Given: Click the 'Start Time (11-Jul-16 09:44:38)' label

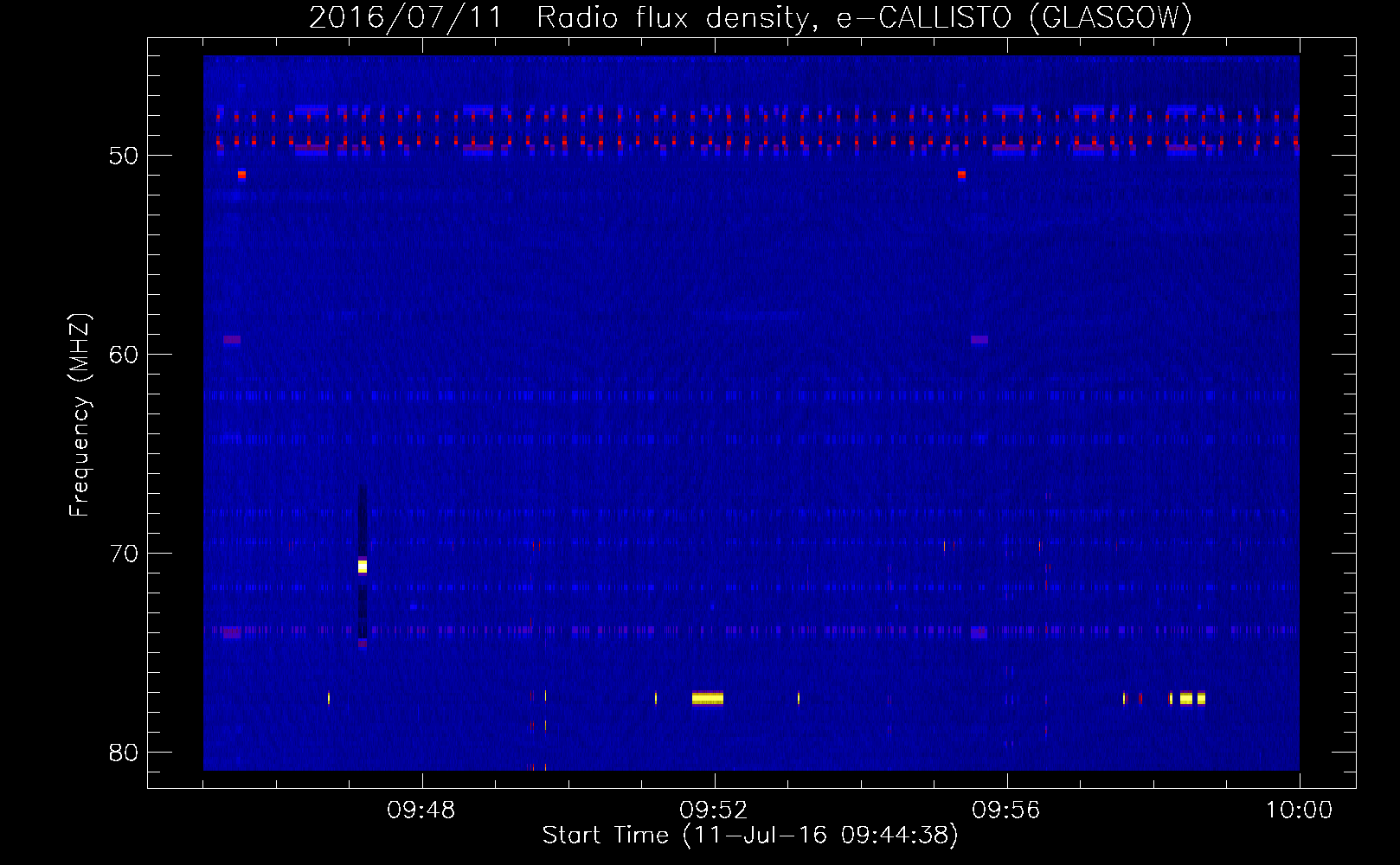Looking at the screenshot, I should click(750, 836).
